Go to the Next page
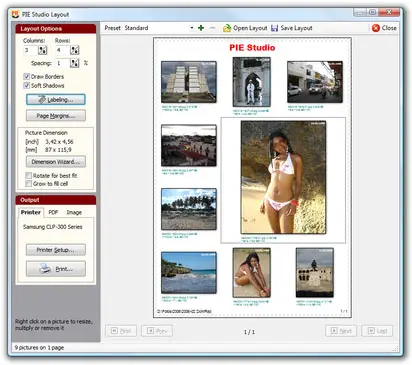412x365 pixels. pyautogui.click(x=341, y=331)
